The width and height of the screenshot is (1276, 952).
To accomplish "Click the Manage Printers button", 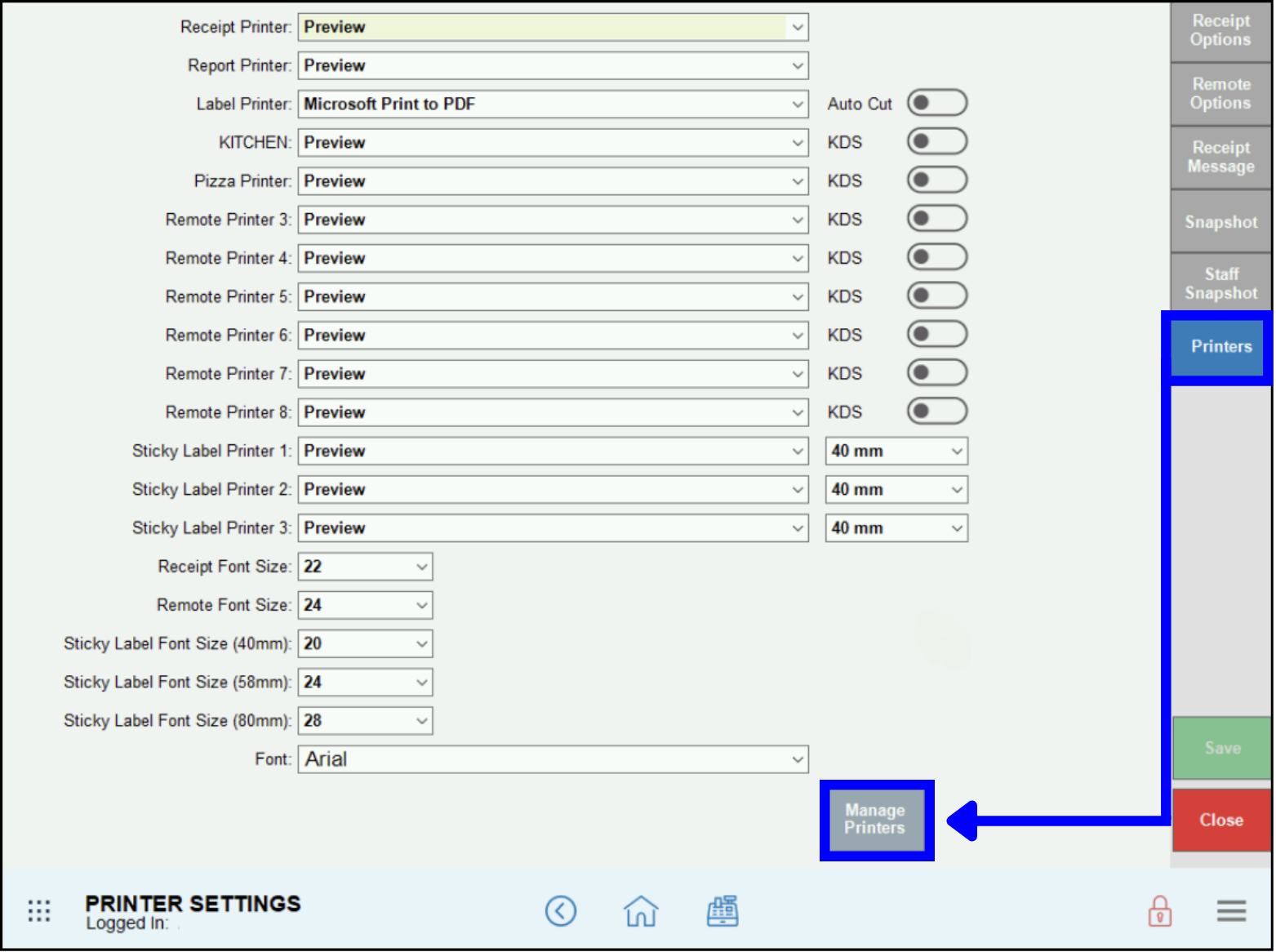I will tap(876, 819).
